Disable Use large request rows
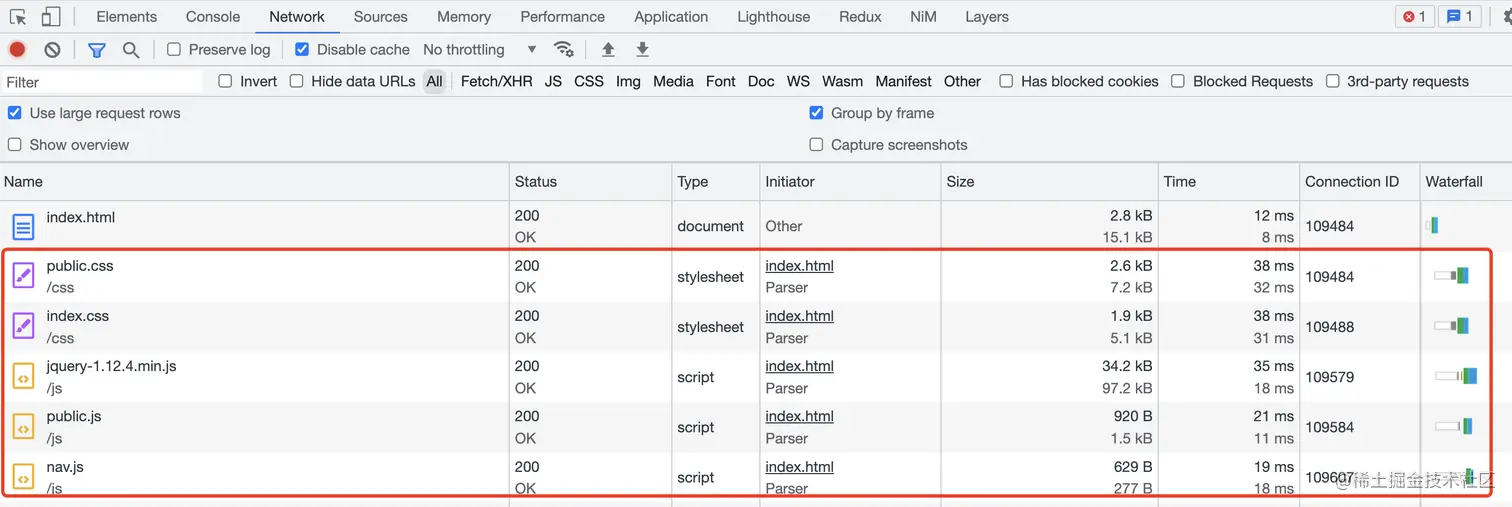This screenshot has width=1512, height=507. coord(15,113)
